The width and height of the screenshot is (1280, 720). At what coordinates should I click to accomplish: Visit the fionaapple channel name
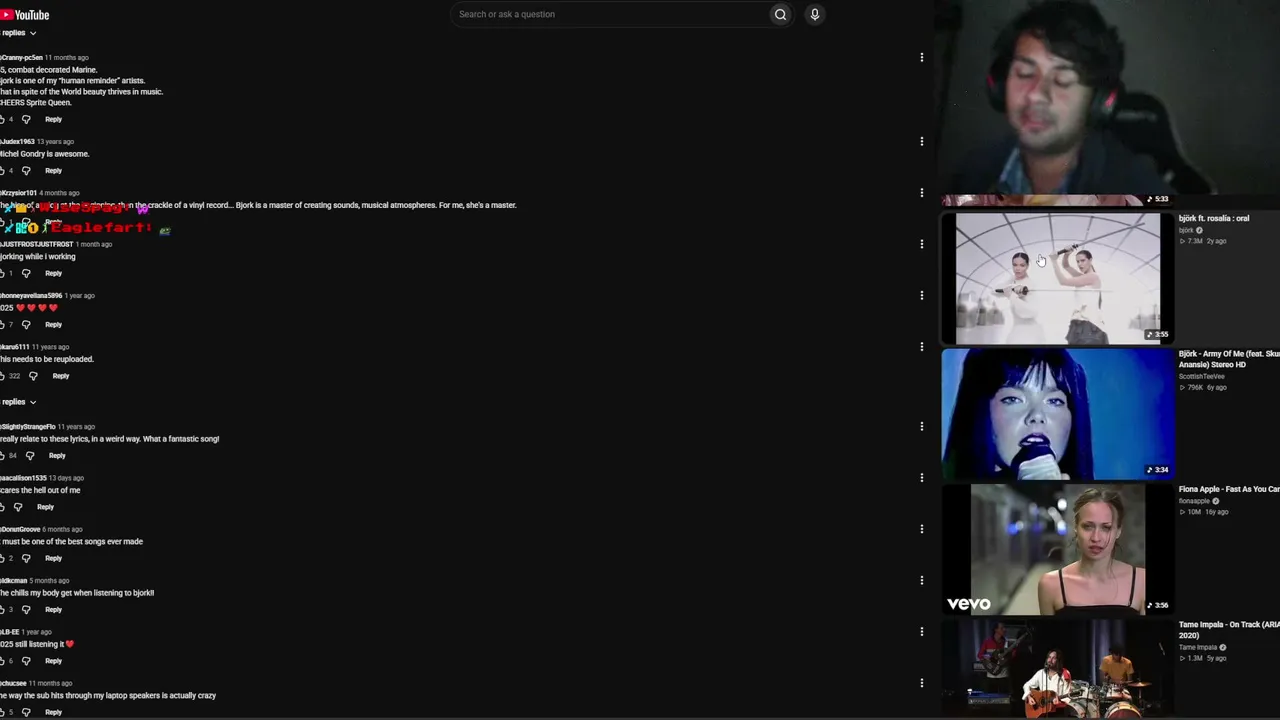click(x=1194, y=501)
